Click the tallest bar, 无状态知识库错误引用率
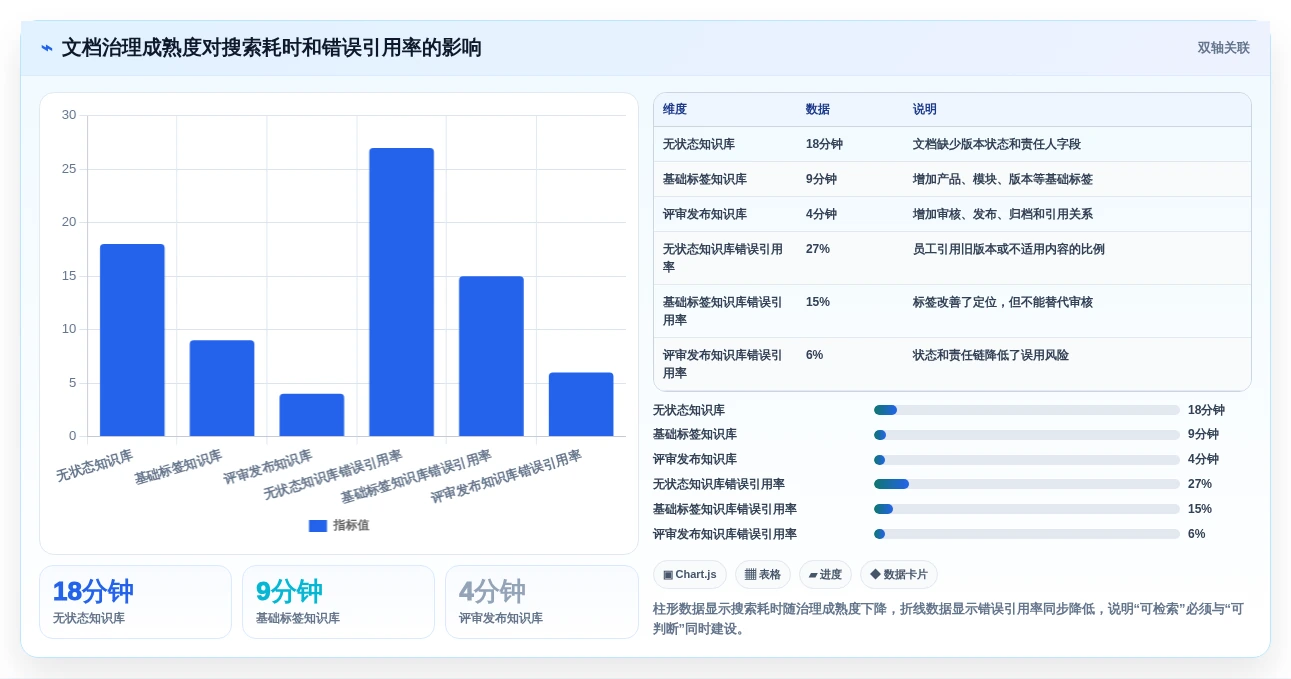1291x679 pixels. click(x=401, y=292)
